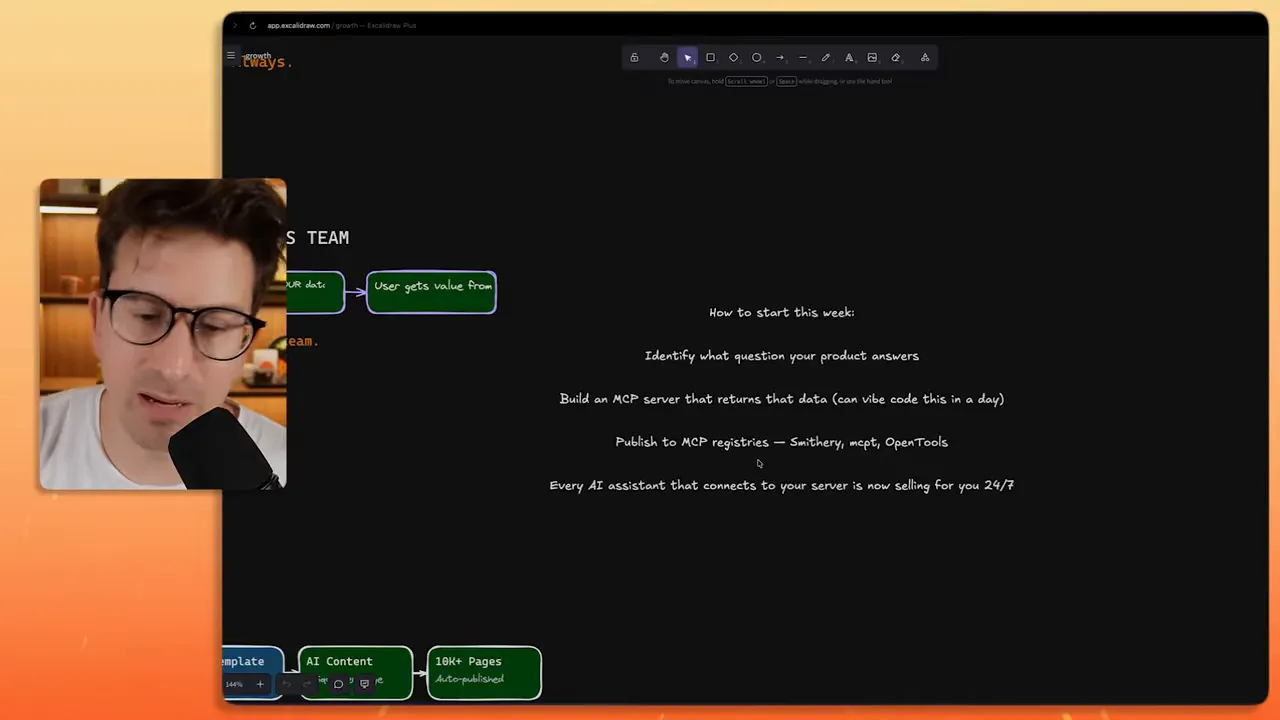Select the Rectangle shape tool
This screenshot has height=720, width=1280.
pos(710,58)
